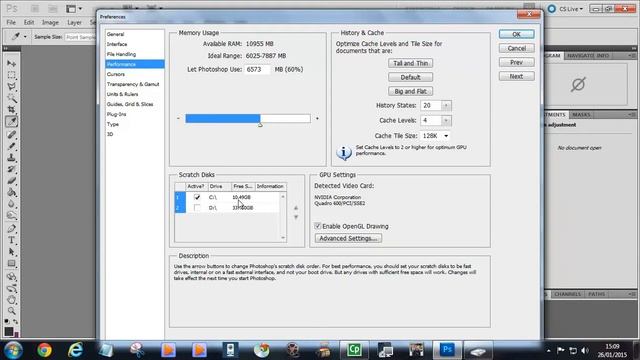Select General preferences category
The image size is (640, 360).
(115, 34)
